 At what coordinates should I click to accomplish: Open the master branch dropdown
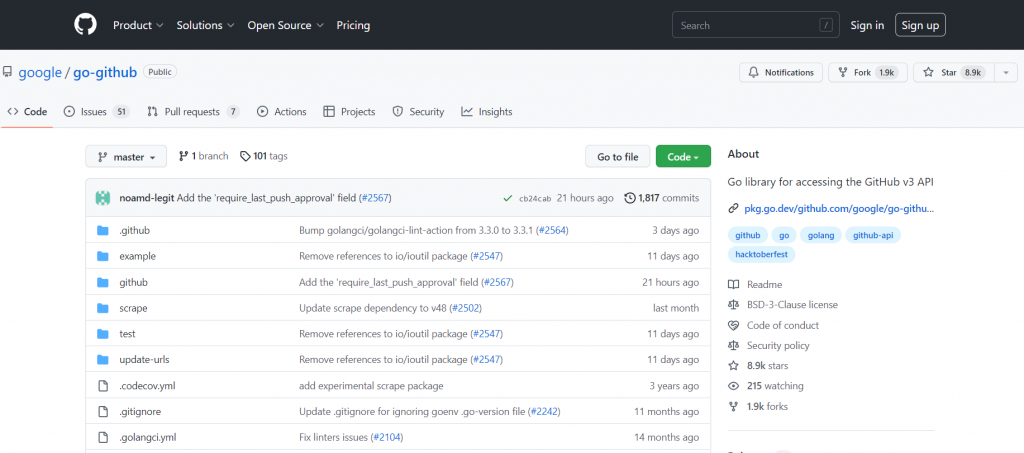pos(126,157)
